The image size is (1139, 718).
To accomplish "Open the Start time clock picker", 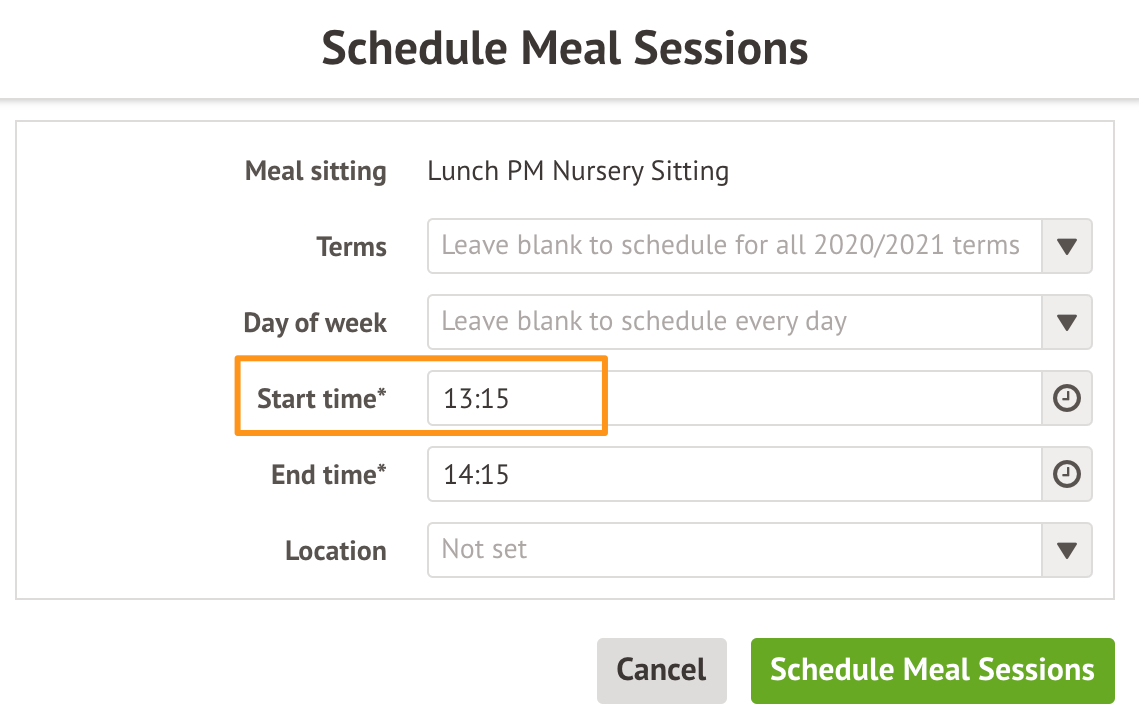I will pos(1067,399).
